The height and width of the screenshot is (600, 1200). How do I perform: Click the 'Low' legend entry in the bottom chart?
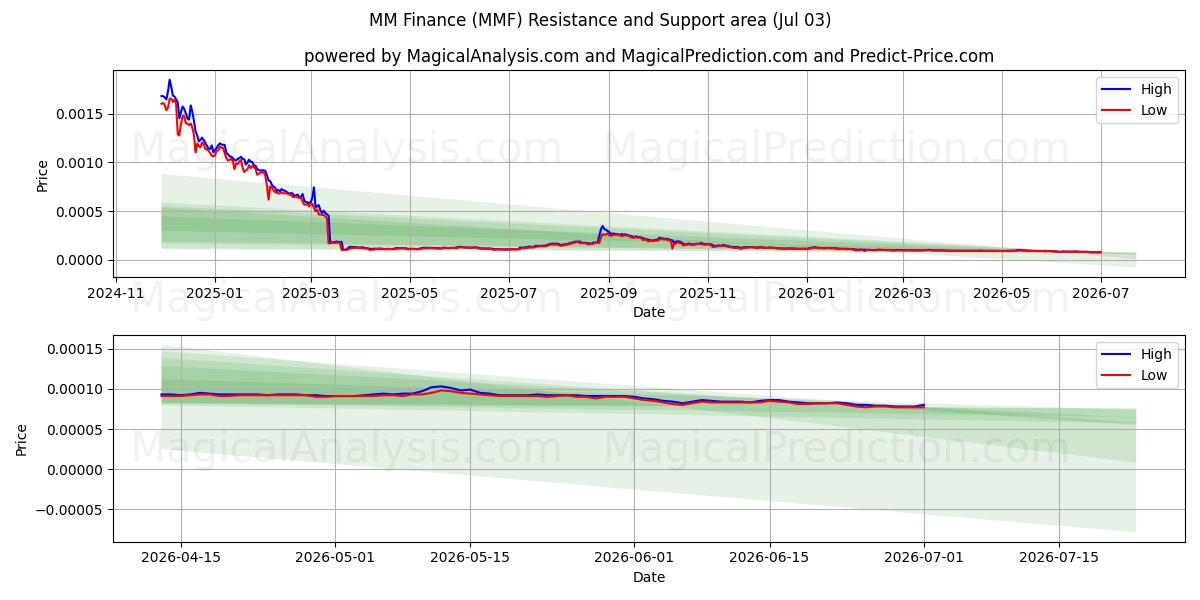pos(1154,375)
